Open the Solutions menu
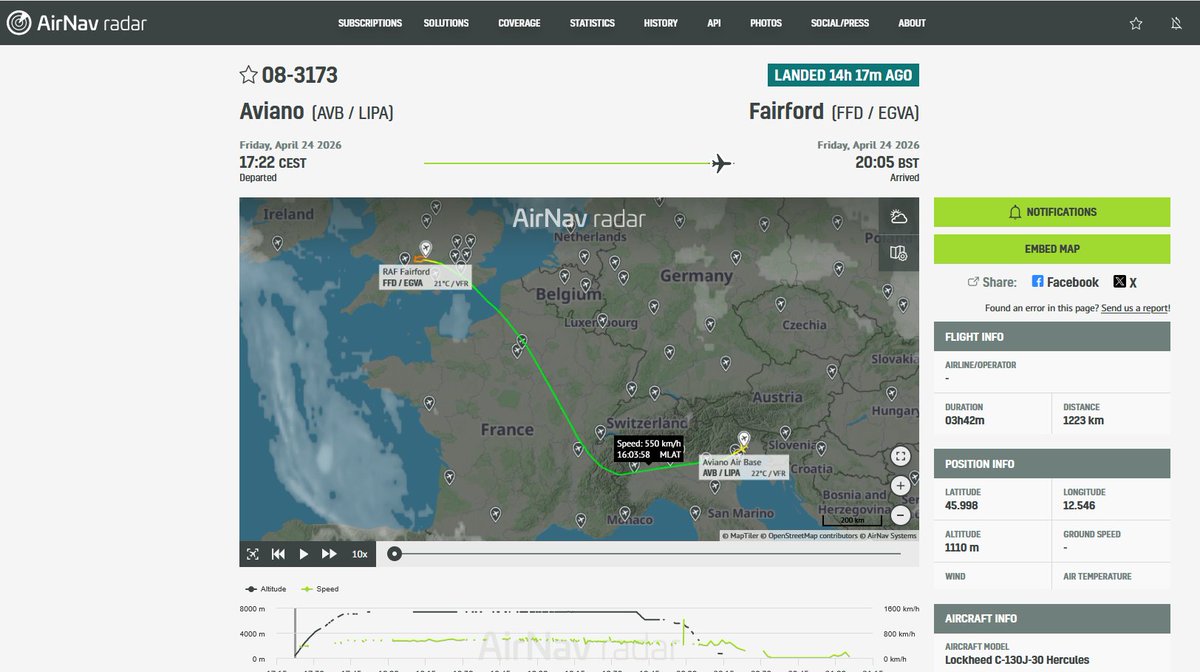Viewport: 1200px width, 672px height. pos(446,23)
